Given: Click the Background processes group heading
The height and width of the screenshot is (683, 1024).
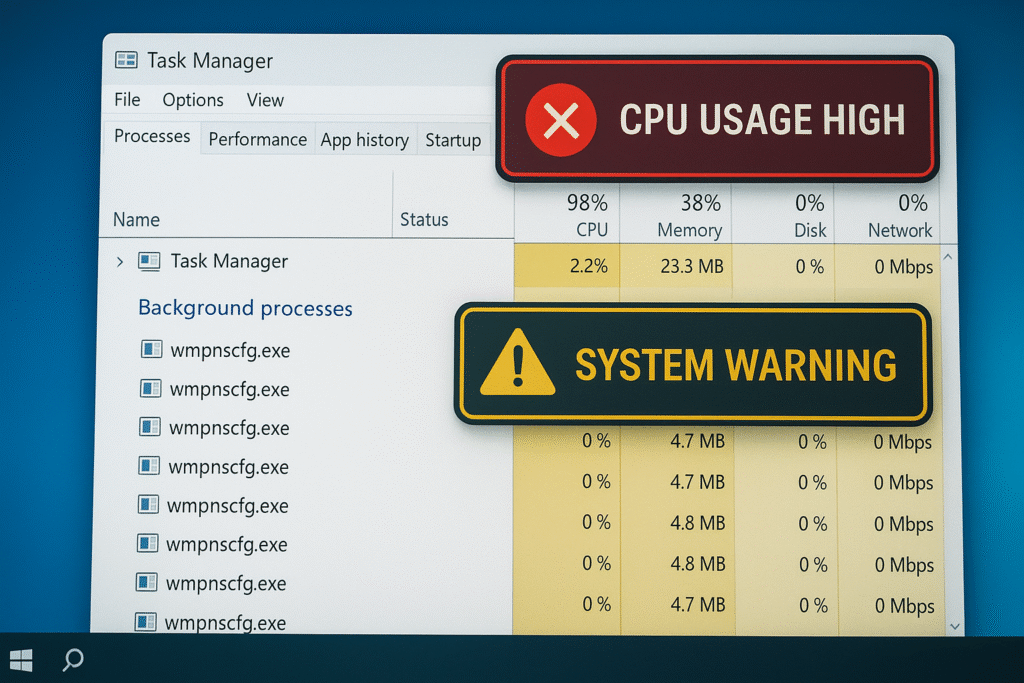Looking at the screenshot, I should (x=245, y=308).
